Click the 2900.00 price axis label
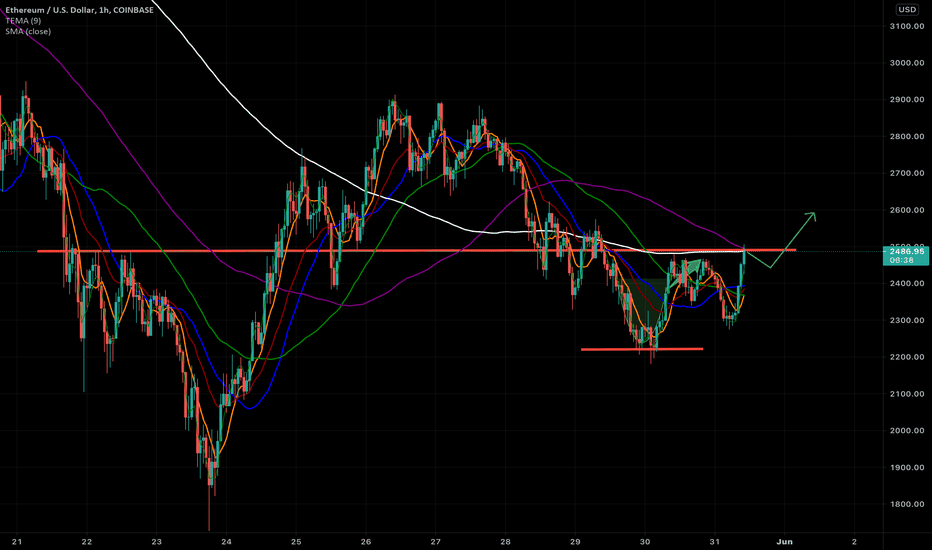 907,100
